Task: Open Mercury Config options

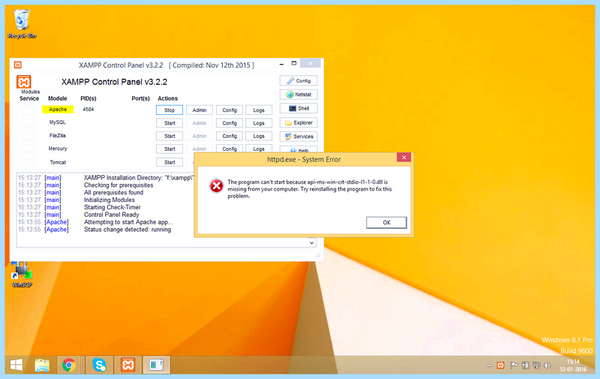Action: coord(229,149)
